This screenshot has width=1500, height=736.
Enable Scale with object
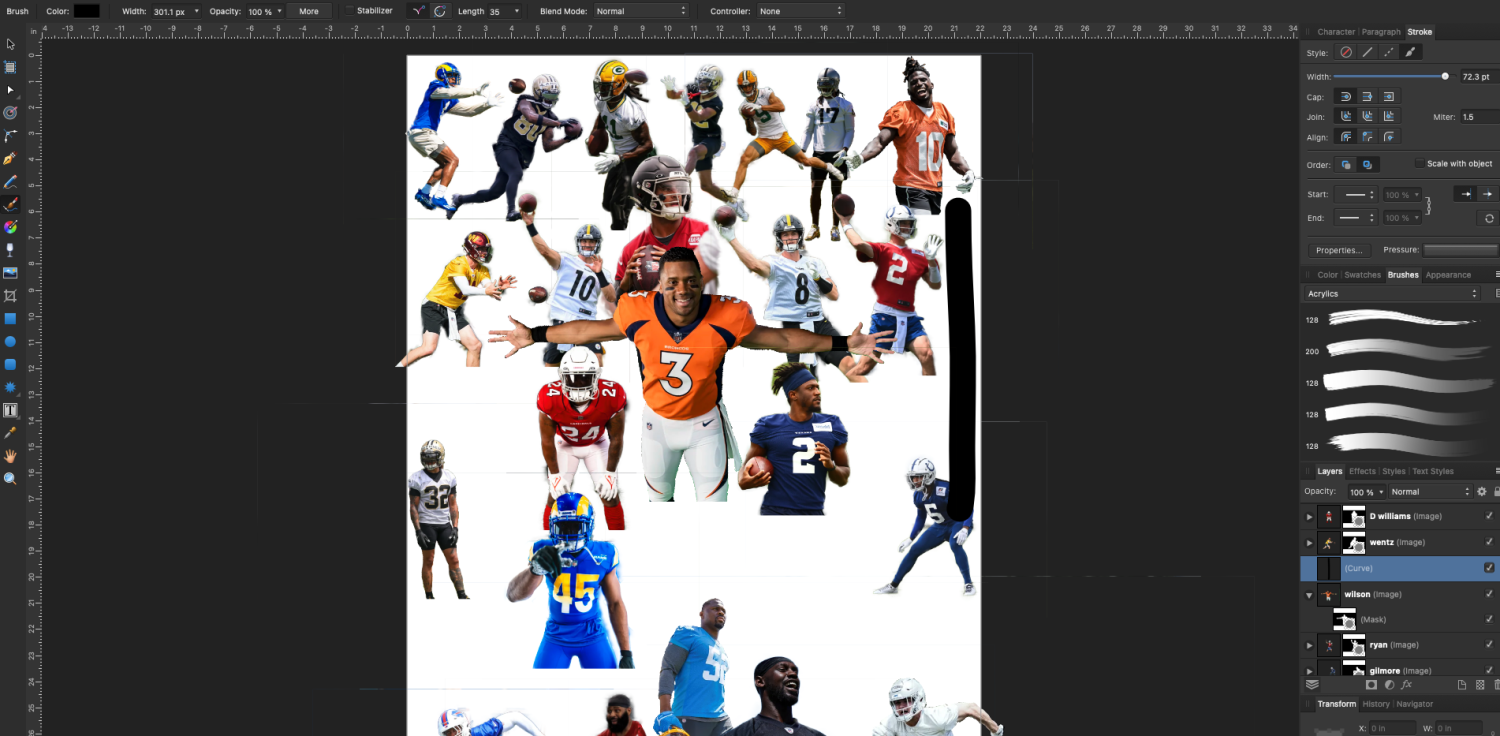(1420, 163)
